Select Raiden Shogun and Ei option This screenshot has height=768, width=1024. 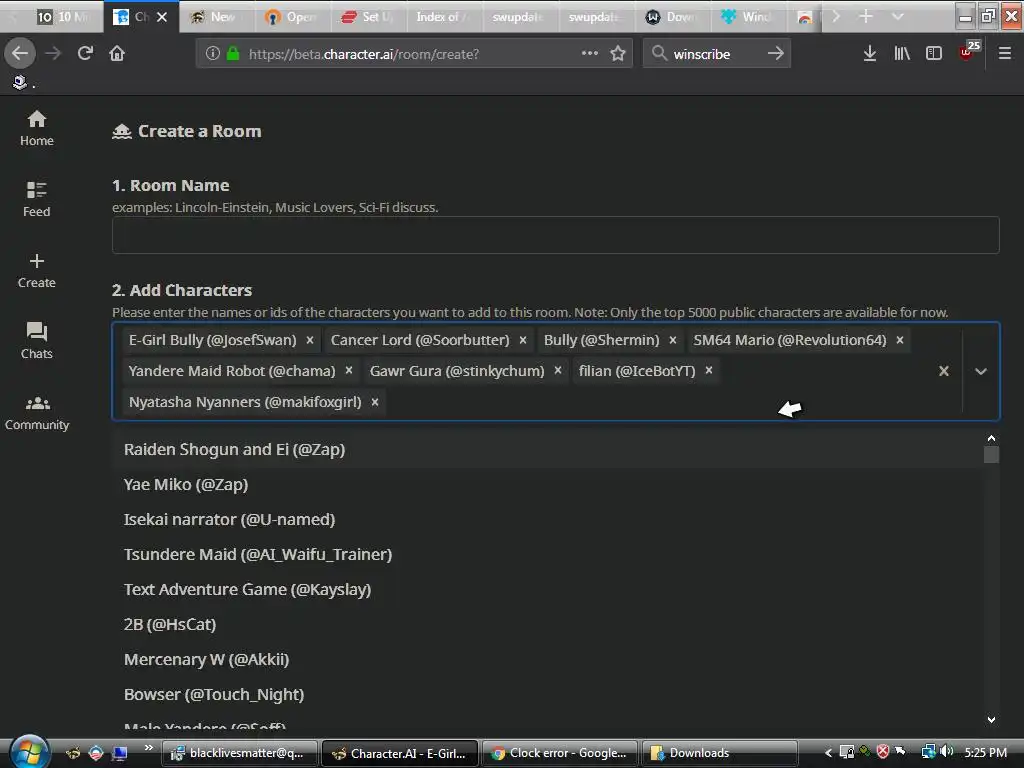(547, 449)
